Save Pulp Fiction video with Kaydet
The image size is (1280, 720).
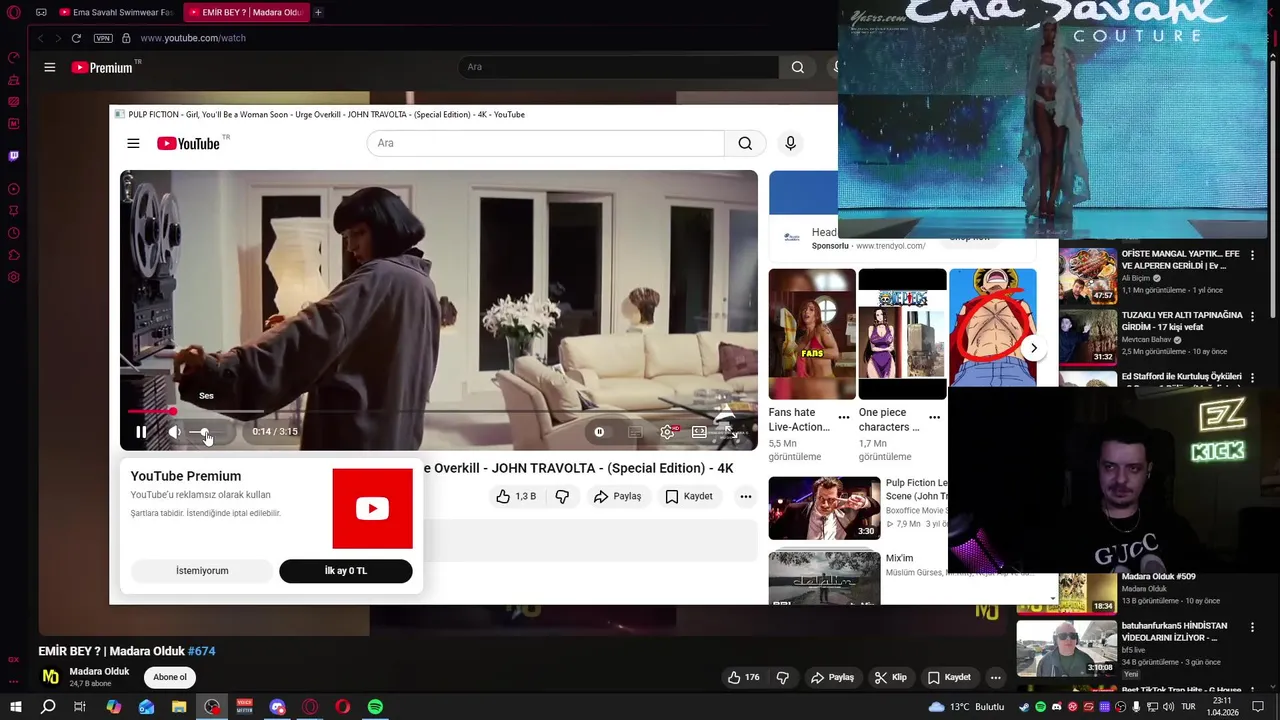coord(689,496)
